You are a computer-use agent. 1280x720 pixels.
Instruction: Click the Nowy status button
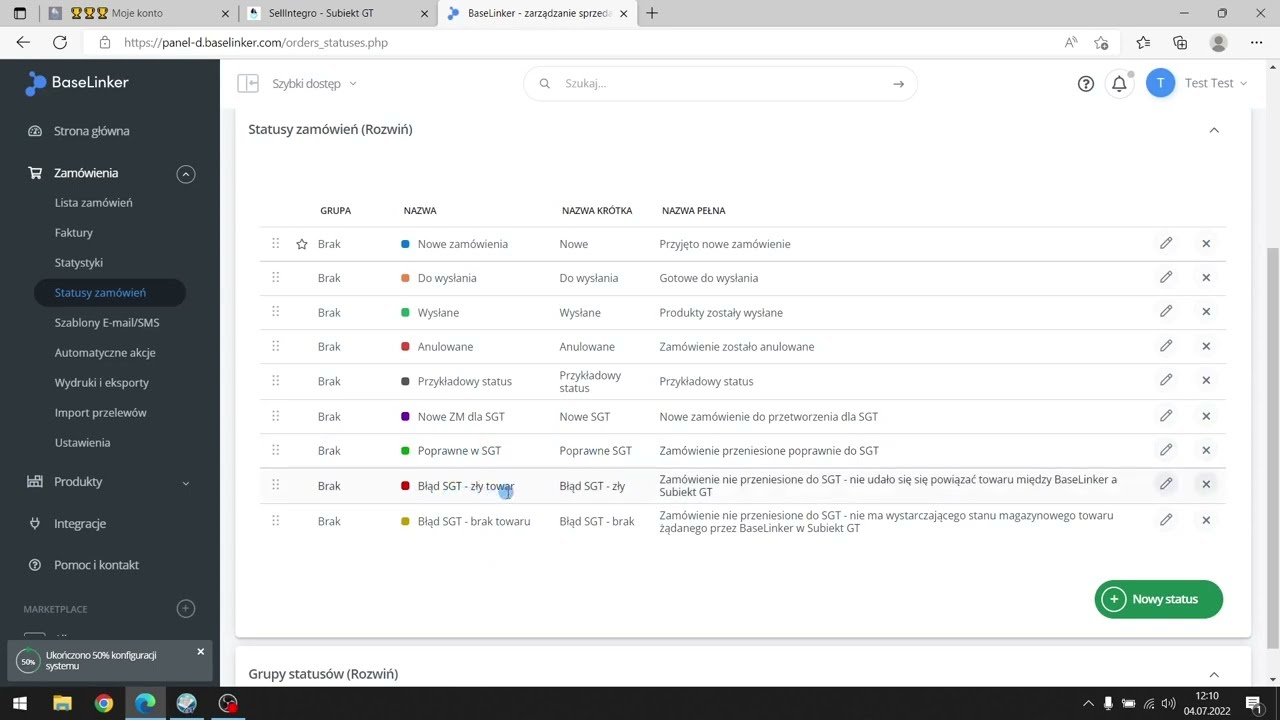click(x=1159, y=599)
